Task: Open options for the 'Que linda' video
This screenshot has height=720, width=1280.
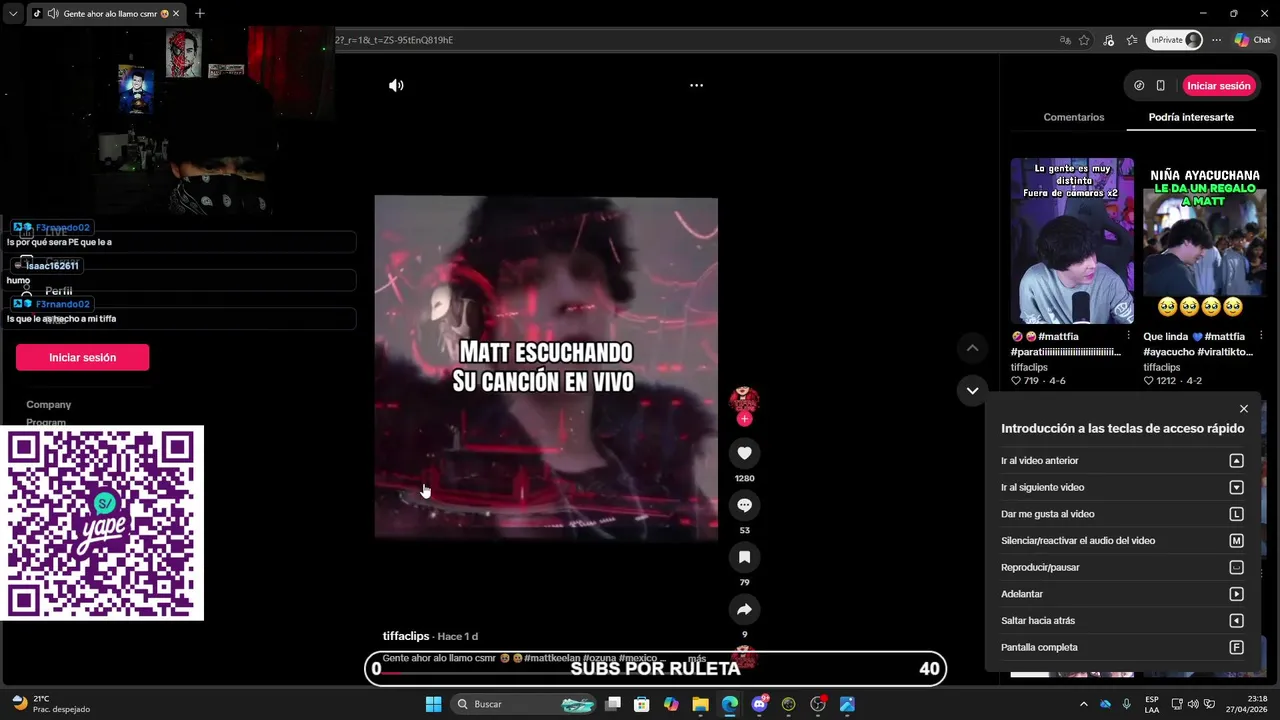Action: (x=1261, y=336)
